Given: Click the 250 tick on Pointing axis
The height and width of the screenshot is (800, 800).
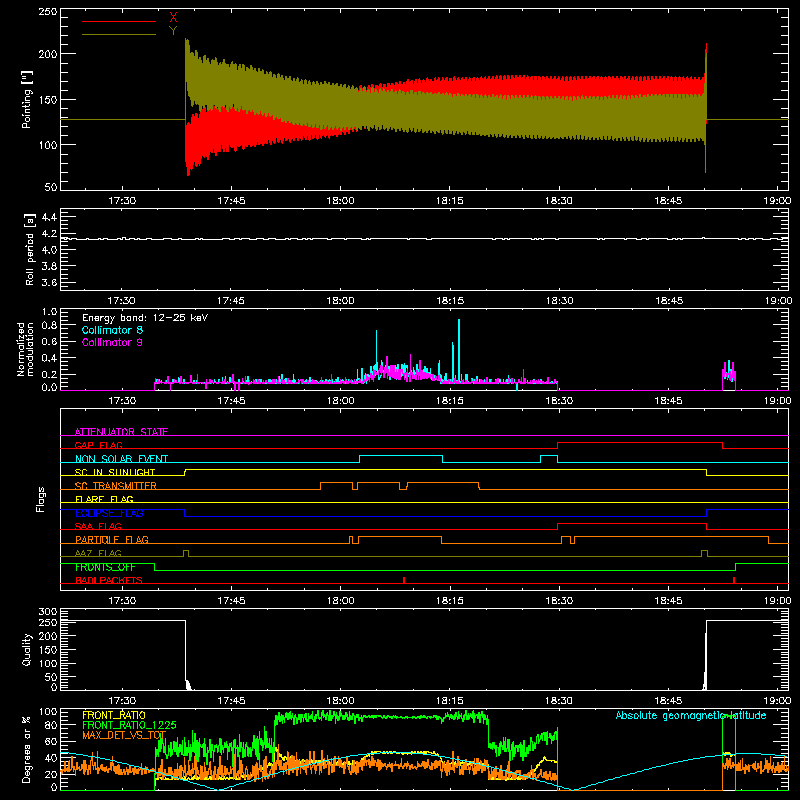Looking at the screenshot, I should click(x=48, y=11).
